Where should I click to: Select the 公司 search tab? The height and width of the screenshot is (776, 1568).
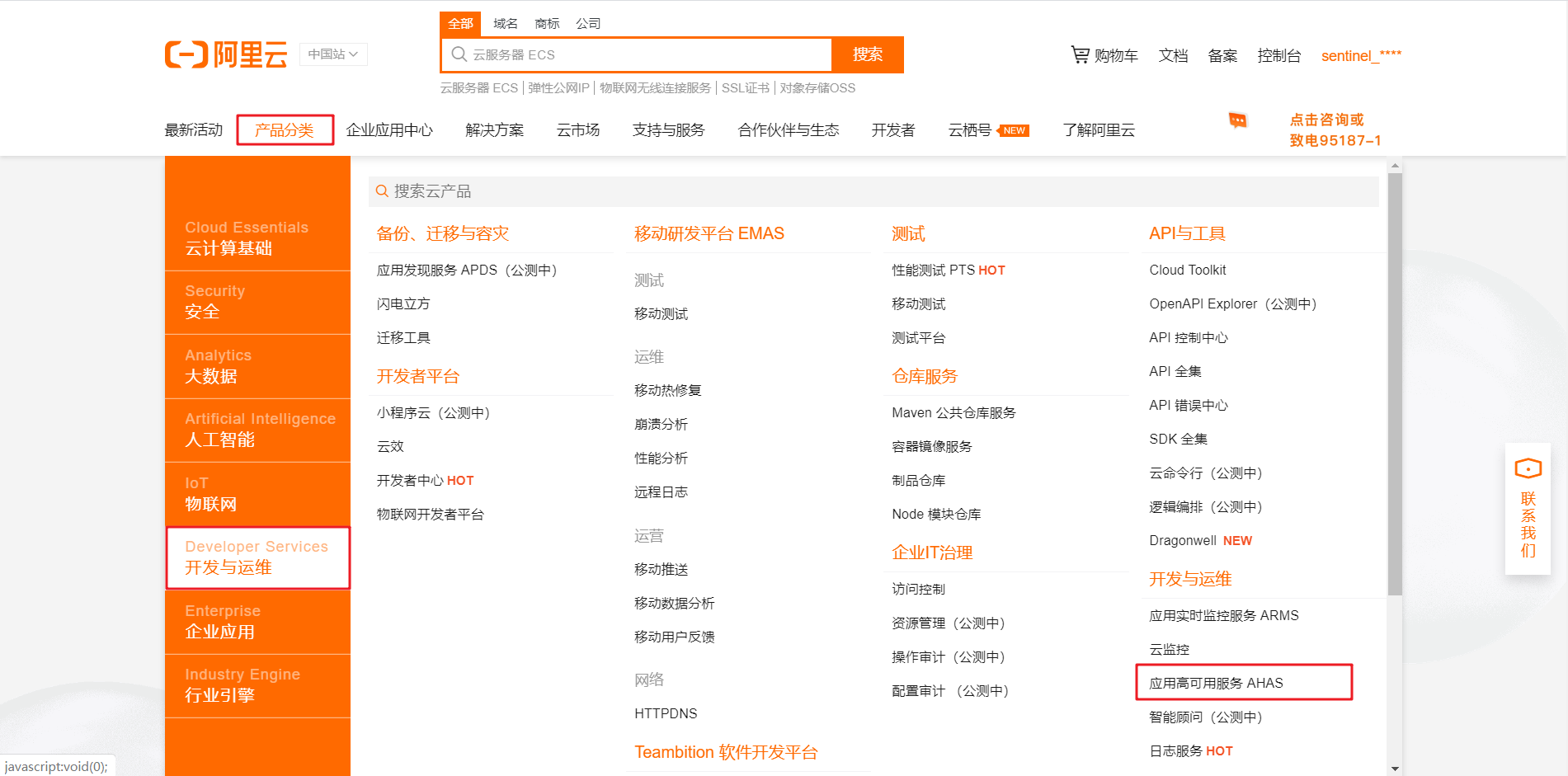[x=588, y=24]
